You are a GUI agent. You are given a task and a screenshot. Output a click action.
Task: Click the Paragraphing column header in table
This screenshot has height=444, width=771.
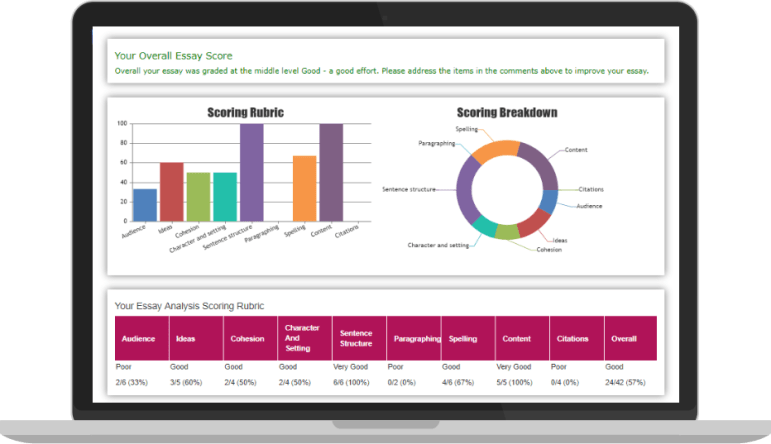pyautogui.click(x=417, y=339)
